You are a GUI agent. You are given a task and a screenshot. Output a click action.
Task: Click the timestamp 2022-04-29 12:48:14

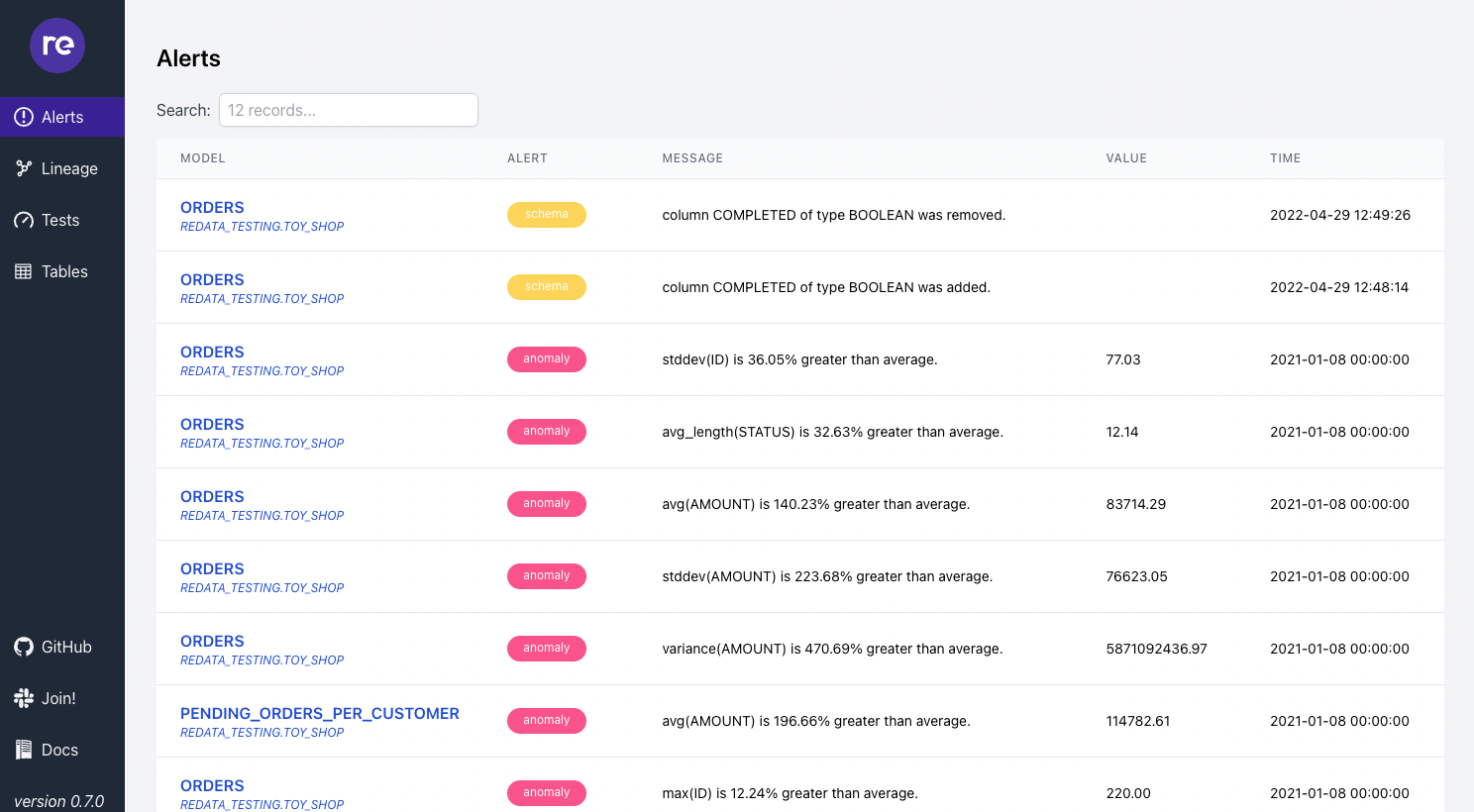coord(1339,287)
